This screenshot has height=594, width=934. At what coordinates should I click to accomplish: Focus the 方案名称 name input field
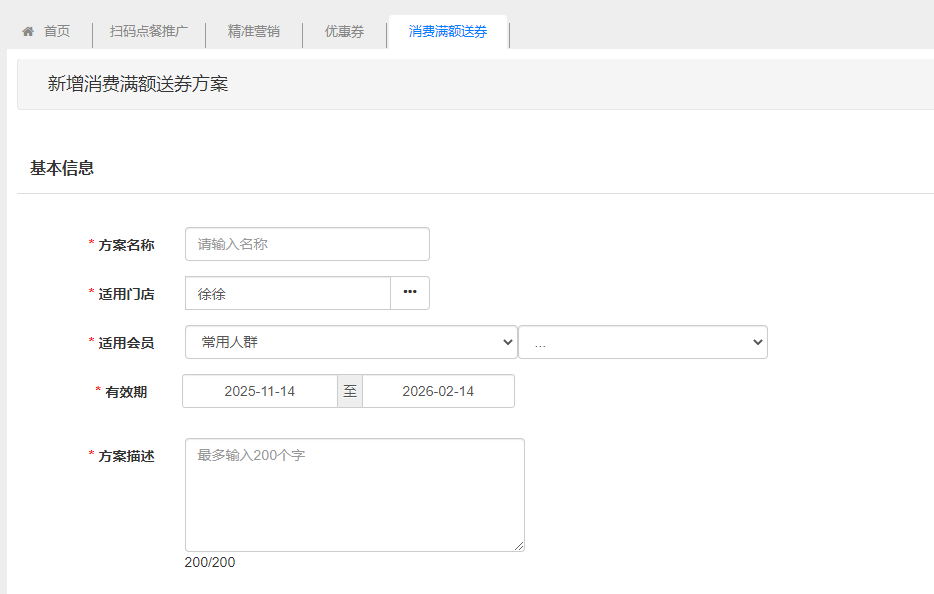(x=307, y=244)
